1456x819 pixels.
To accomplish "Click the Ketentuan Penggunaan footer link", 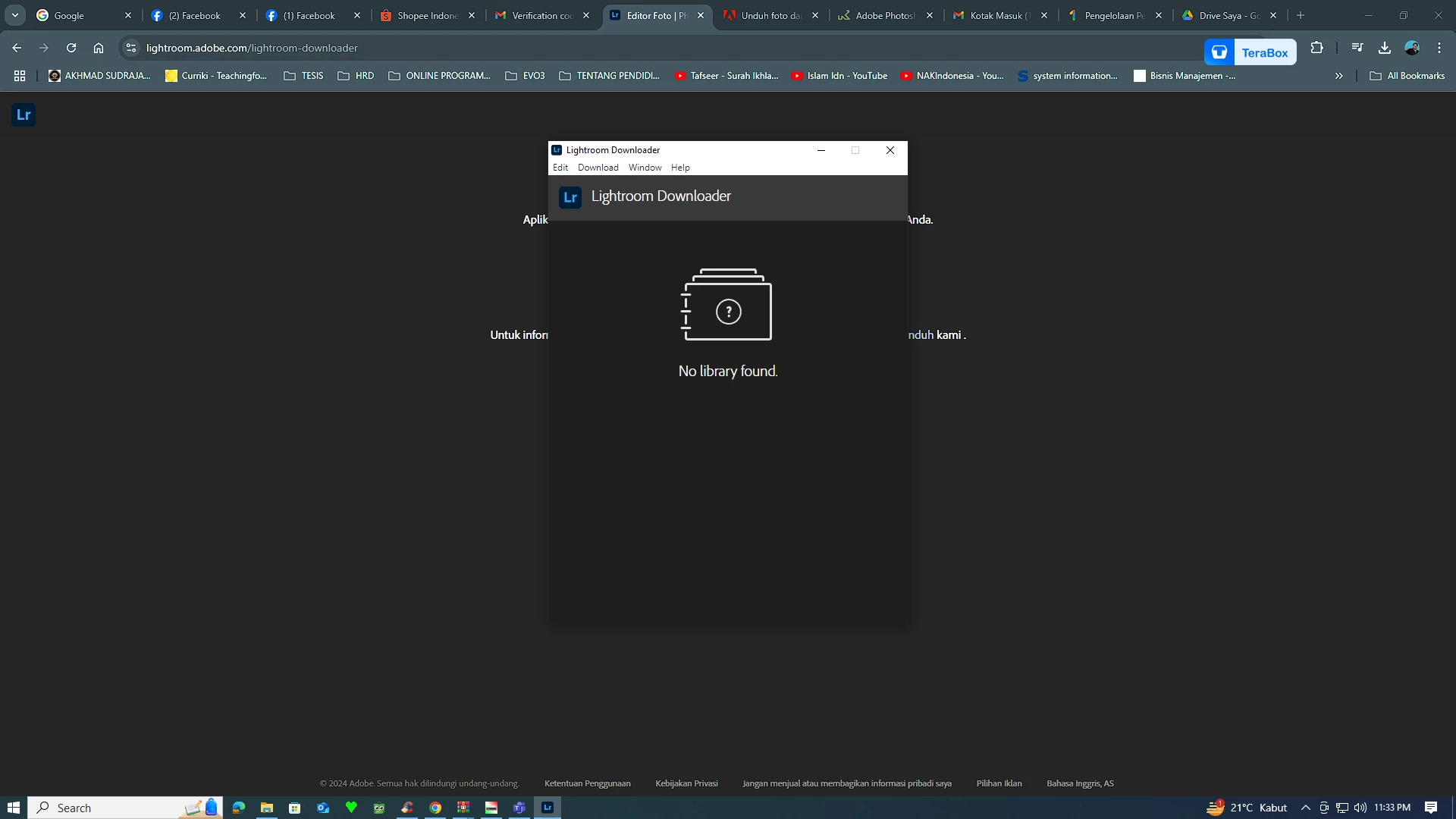I will pos(587,783).
